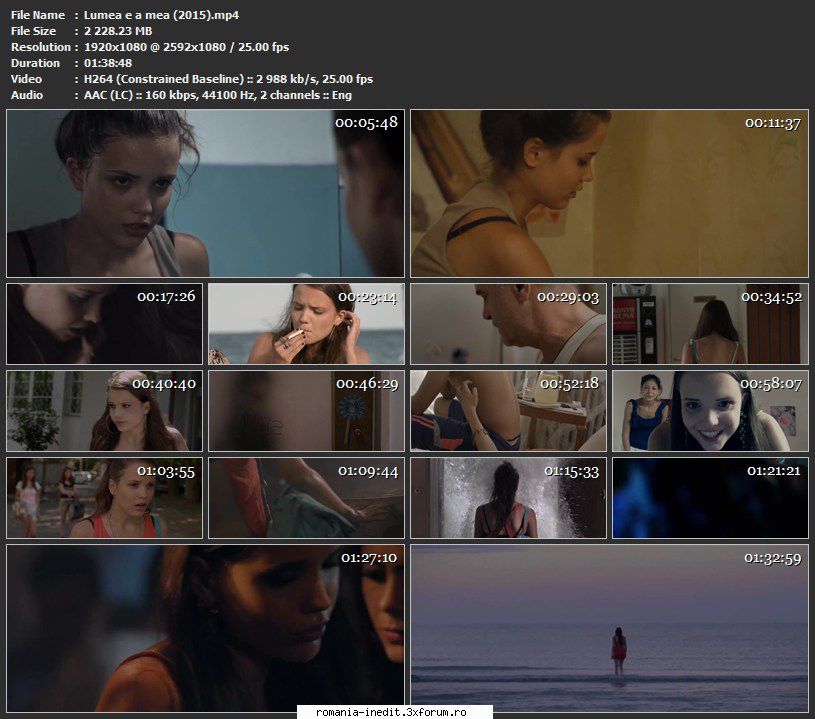Select the frame stamped 00:40:40
815x719 pixels.
[104, 411]
